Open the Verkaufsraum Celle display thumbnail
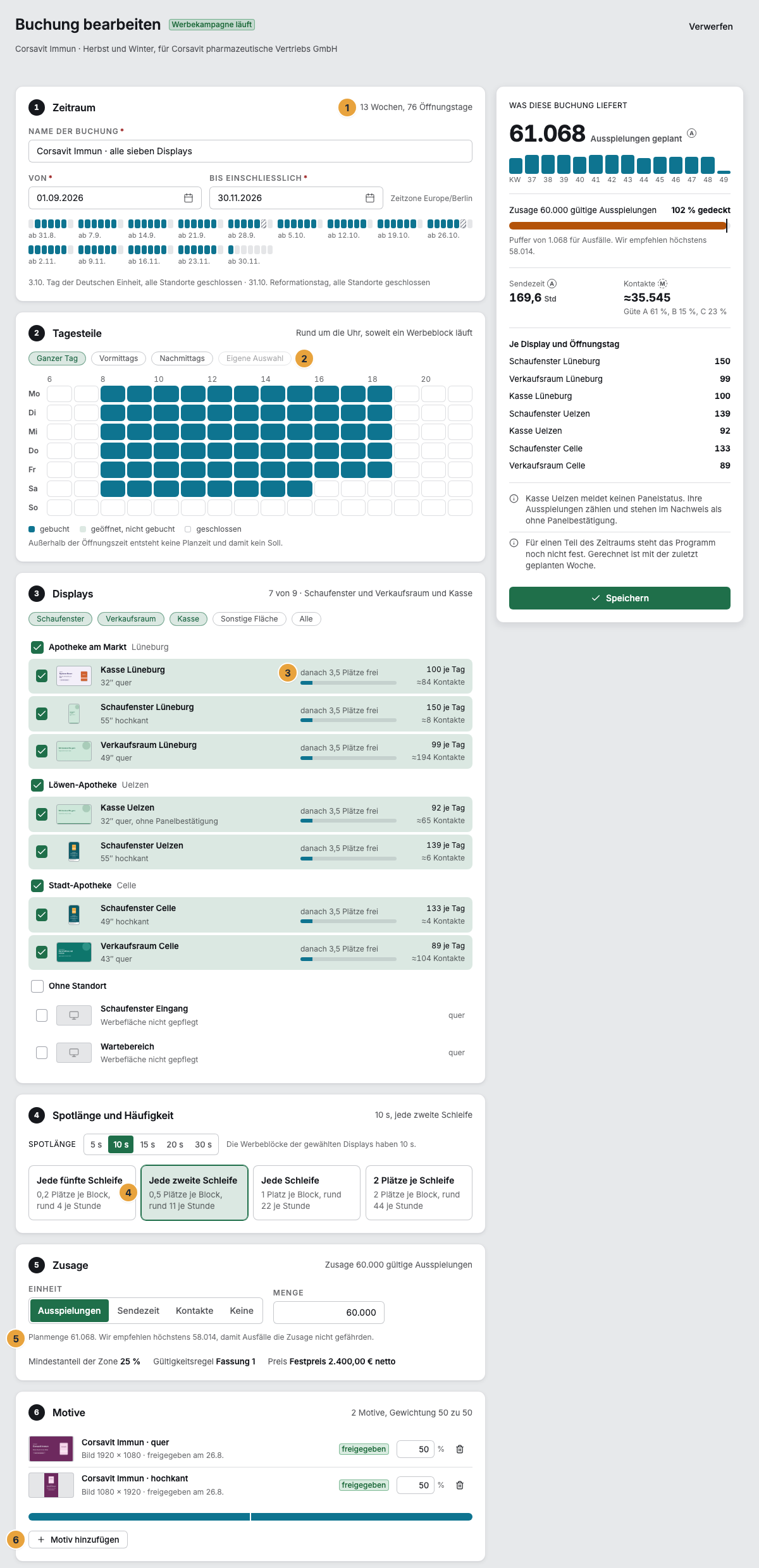This screenshot has width=759, height=1568. pos(74,952)
